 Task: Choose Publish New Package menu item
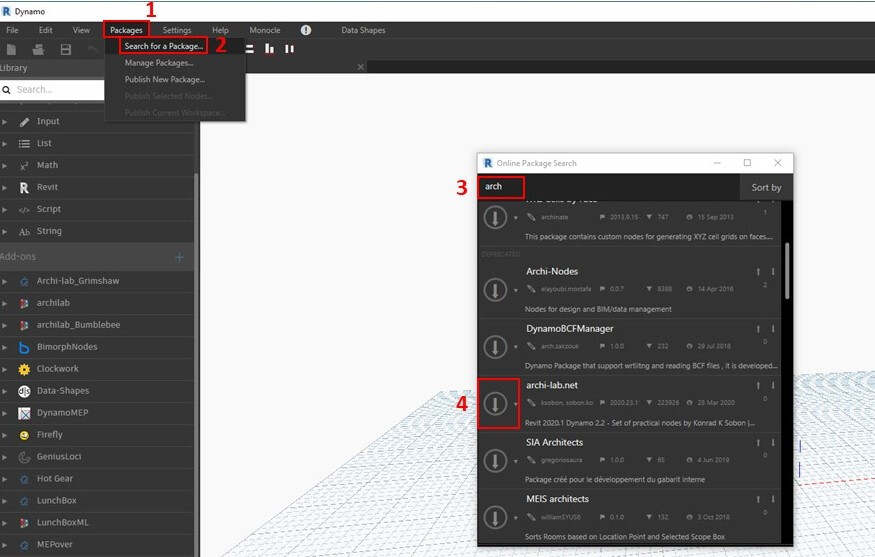click(x=165, y=80)
